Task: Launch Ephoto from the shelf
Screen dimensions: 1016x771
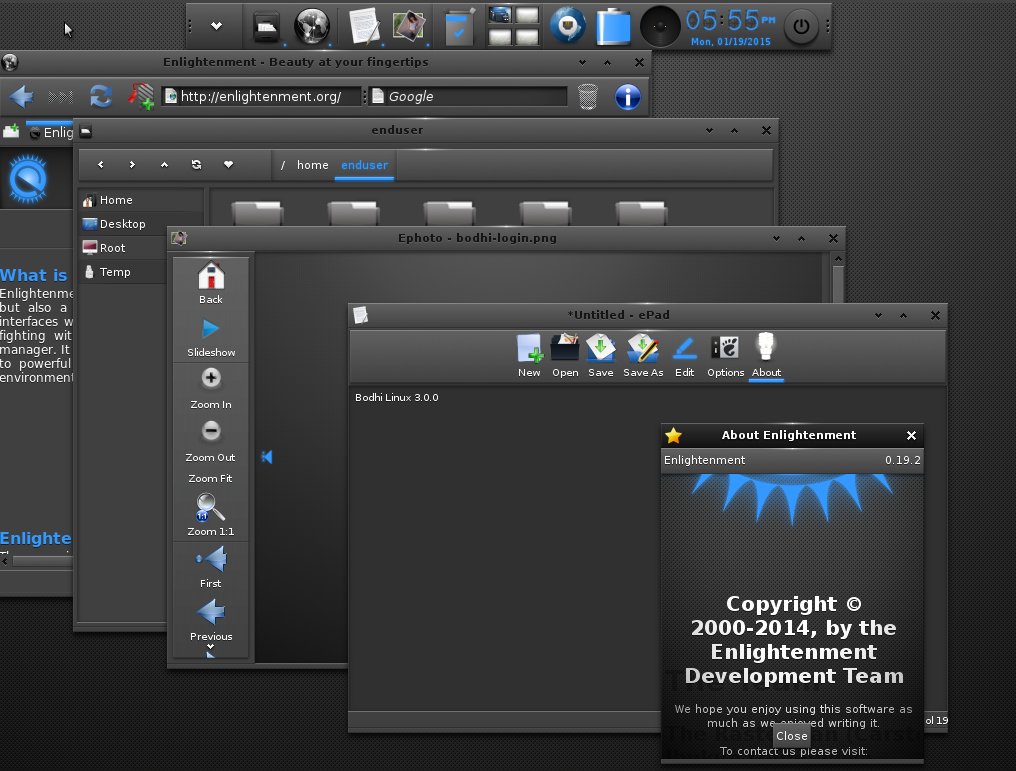Action: tap(409, 27)
